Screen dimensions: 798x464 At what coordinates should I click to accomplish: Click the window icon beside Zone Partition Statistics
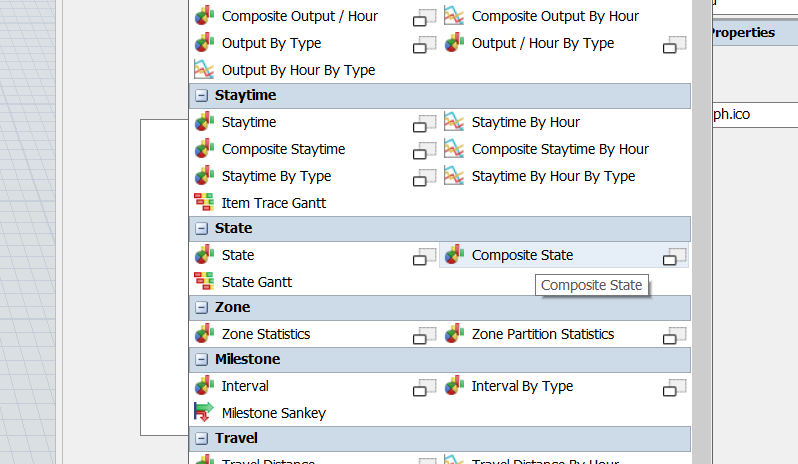point(675,335)
